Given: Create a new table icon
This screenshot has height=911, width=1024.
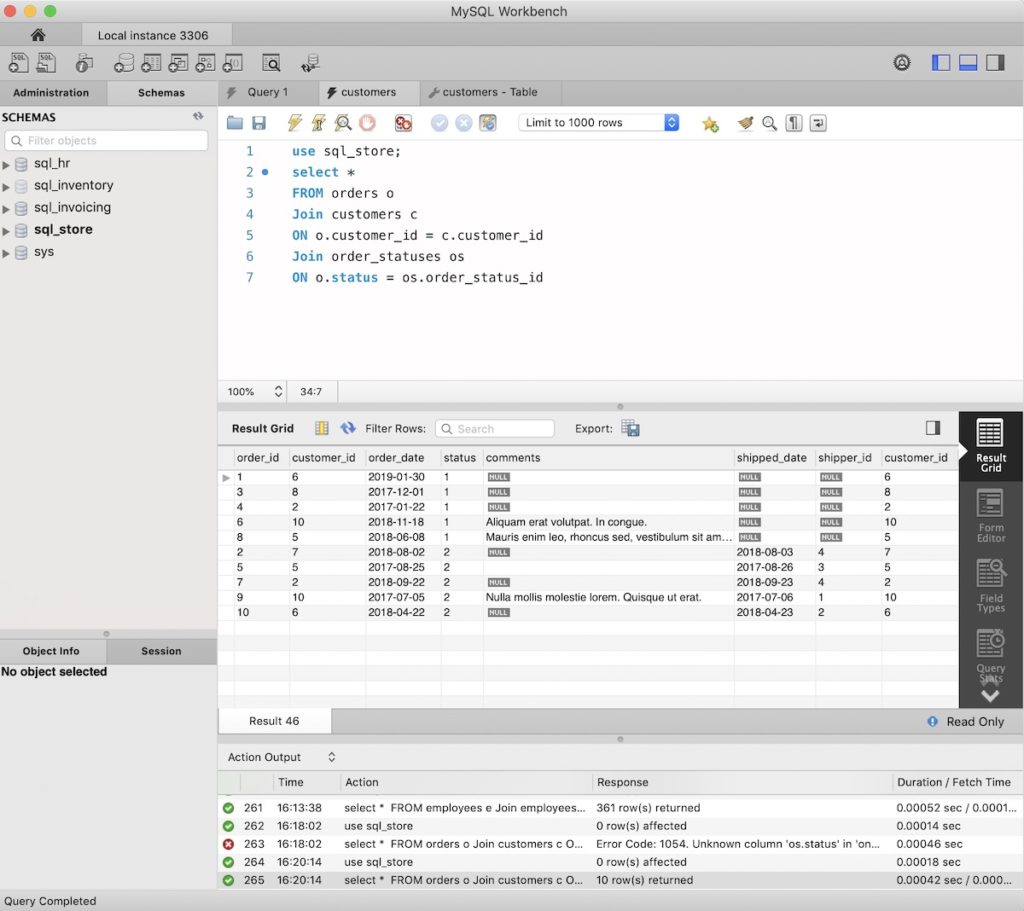Looking at the screenshot, I should (x=151, y=63).
